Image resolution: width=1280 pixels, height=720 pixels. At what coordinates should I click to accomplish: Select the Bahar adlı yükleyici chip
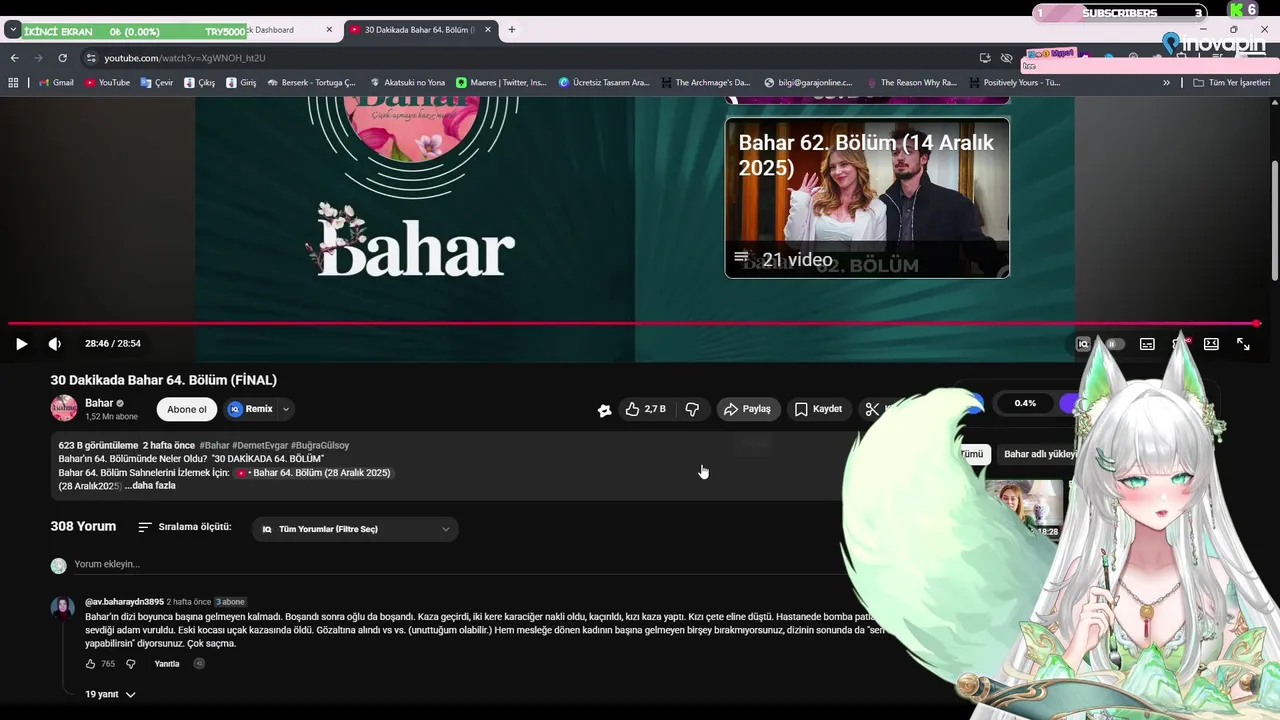tap(1040, 454)
